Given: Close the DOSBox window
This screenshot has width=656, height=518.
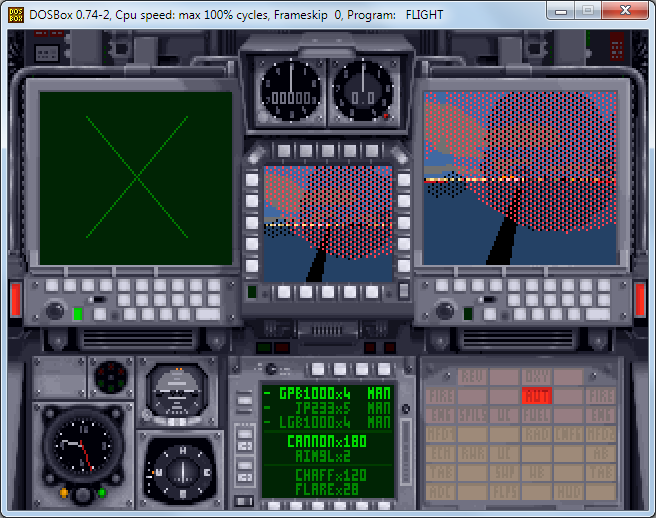Looking at the screenshot, I should coord(625,10).
